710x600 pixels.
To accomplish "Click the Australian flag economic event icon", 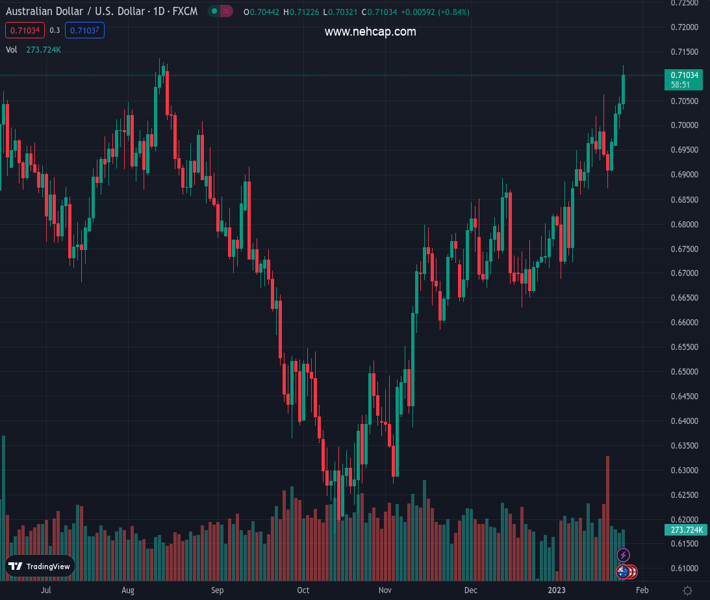I will [x=623, y=572].
